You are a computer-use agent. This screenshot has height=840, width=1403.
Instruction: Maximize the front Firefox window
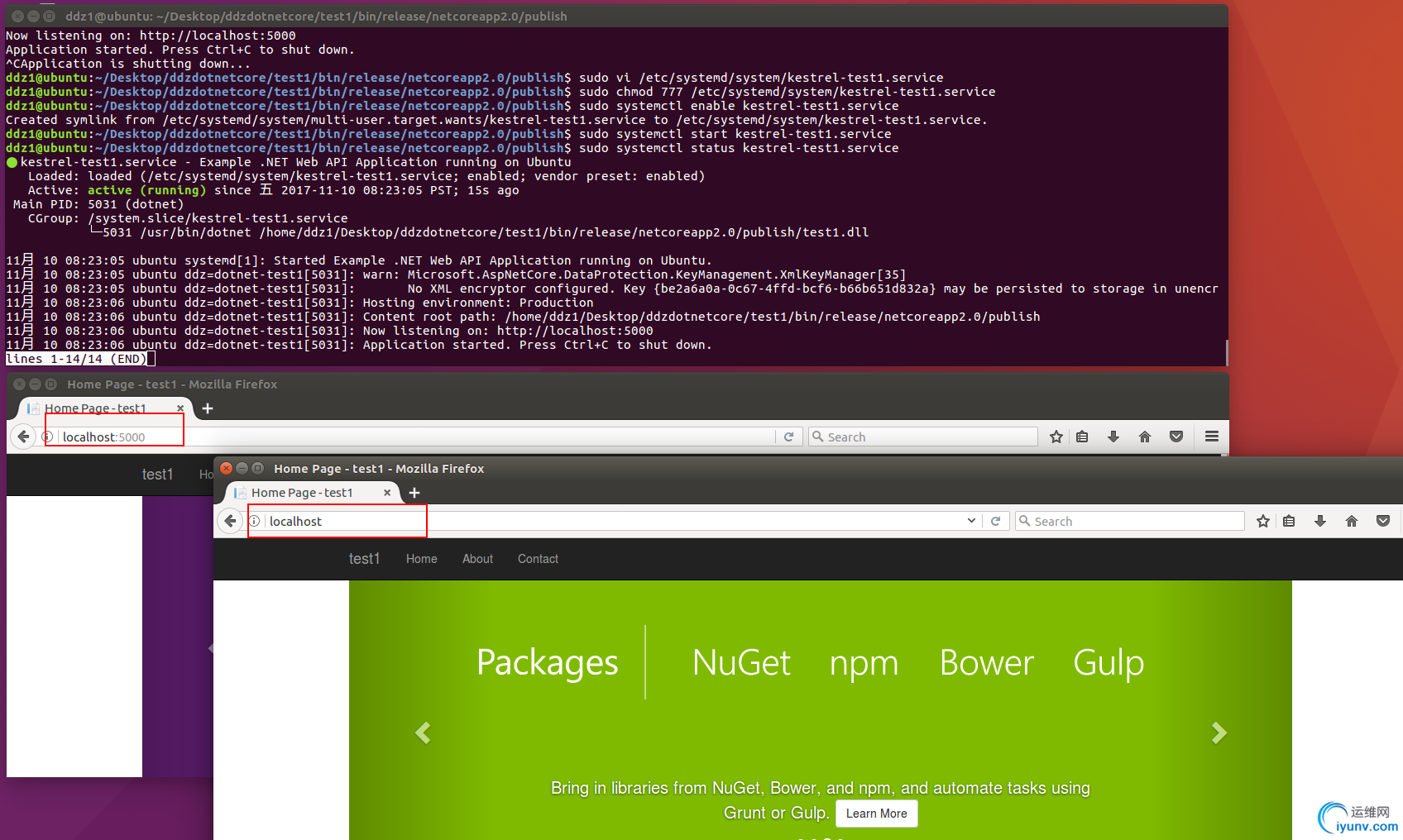click(257, 468)
